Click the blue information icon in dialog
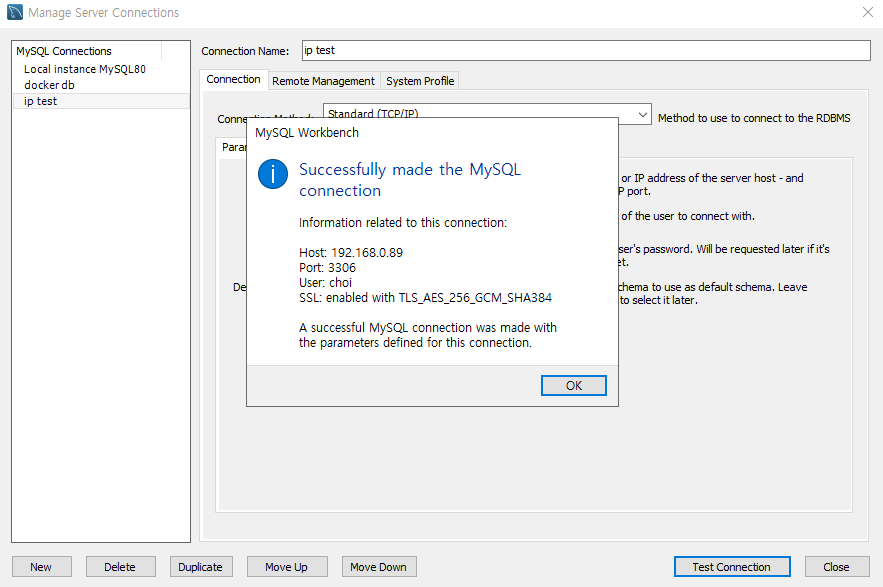This screenshot has height=587, width=883. tap(273, 174)
